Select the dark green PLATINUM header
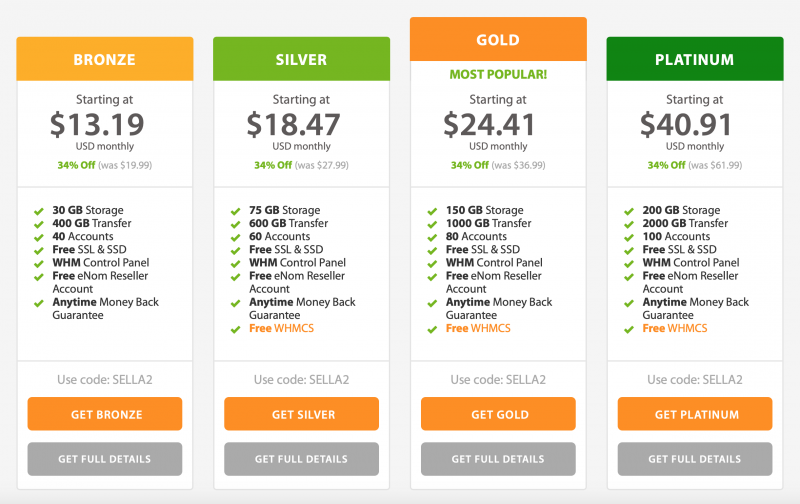Image resolution: width=800 pixels, height=504 pixels. pyautogui.click(x=695, y=59)
